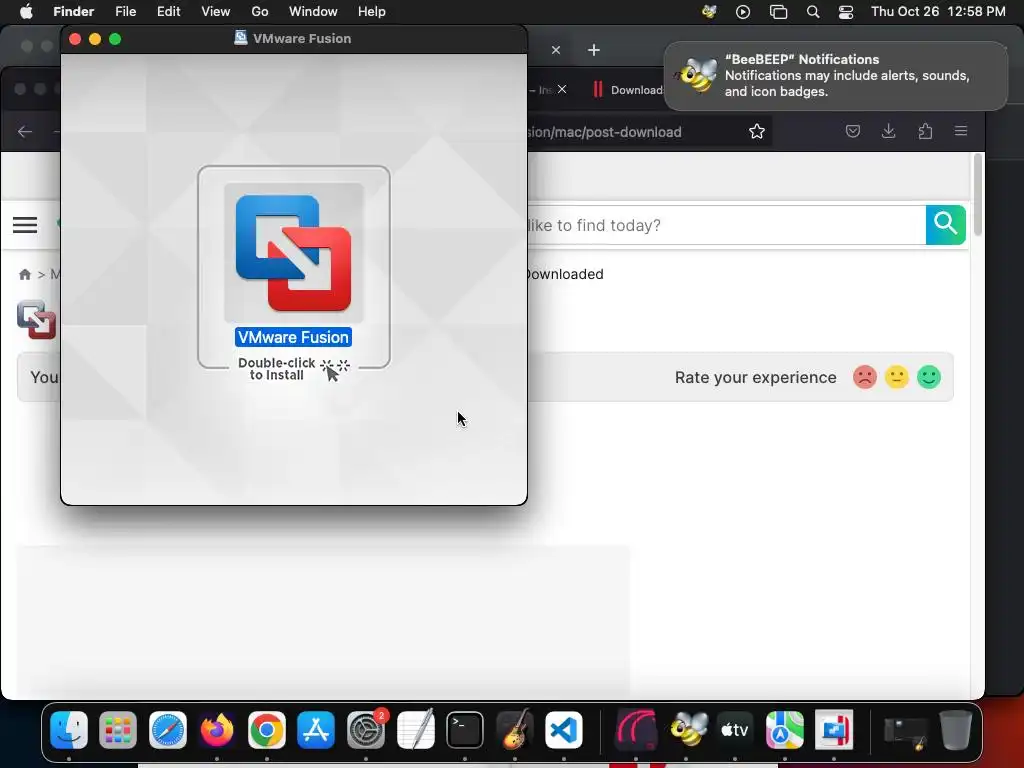Open TextEdit from the Dock
This screenshot has width=1024, height=768.
coord(415,730)
